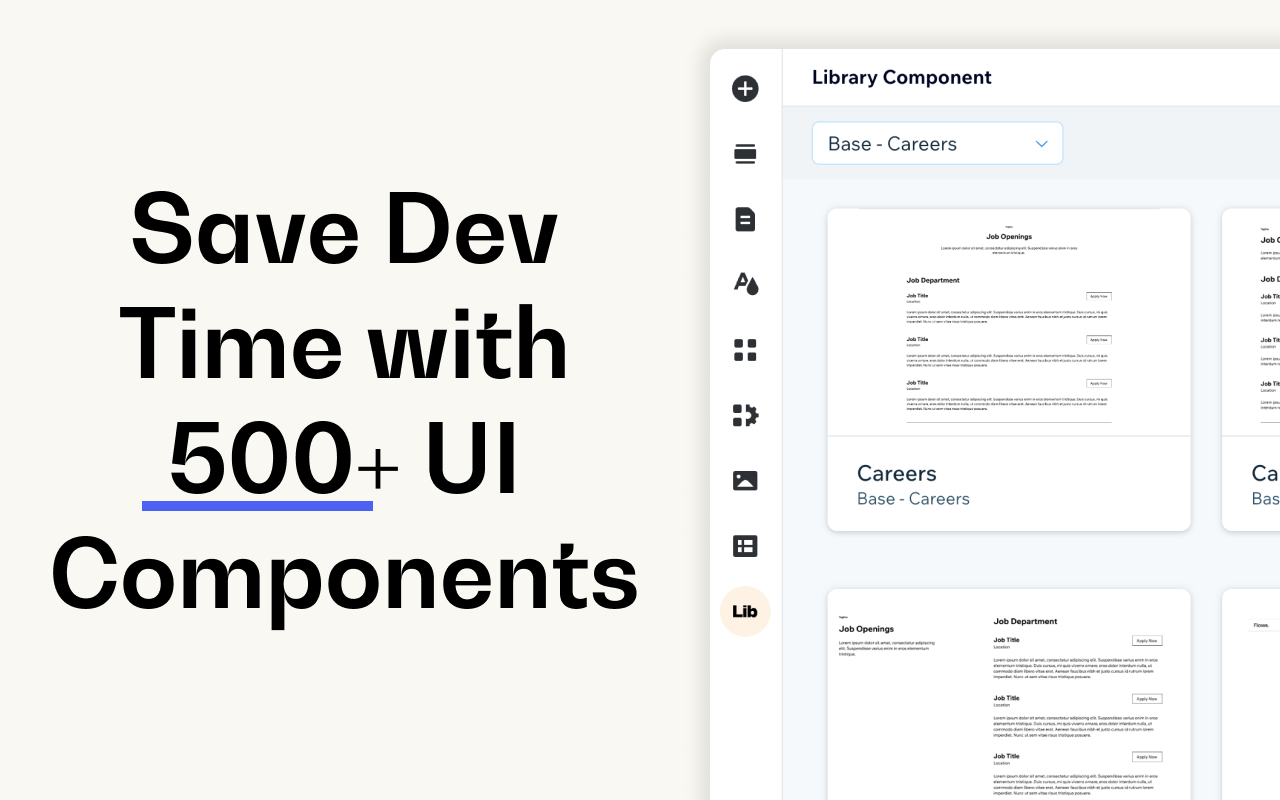This screenshot has height=800, width=1280.
Task: Open the bottom Job Department layout preview
Action: coord(1008,695)
